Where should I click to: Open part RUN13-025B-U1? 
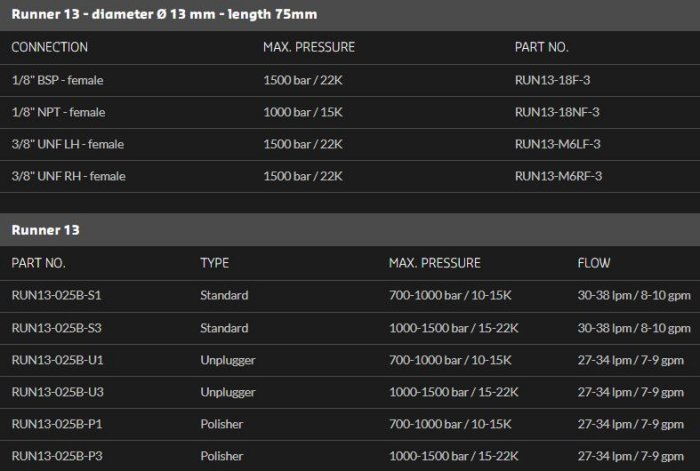point(57,360)
